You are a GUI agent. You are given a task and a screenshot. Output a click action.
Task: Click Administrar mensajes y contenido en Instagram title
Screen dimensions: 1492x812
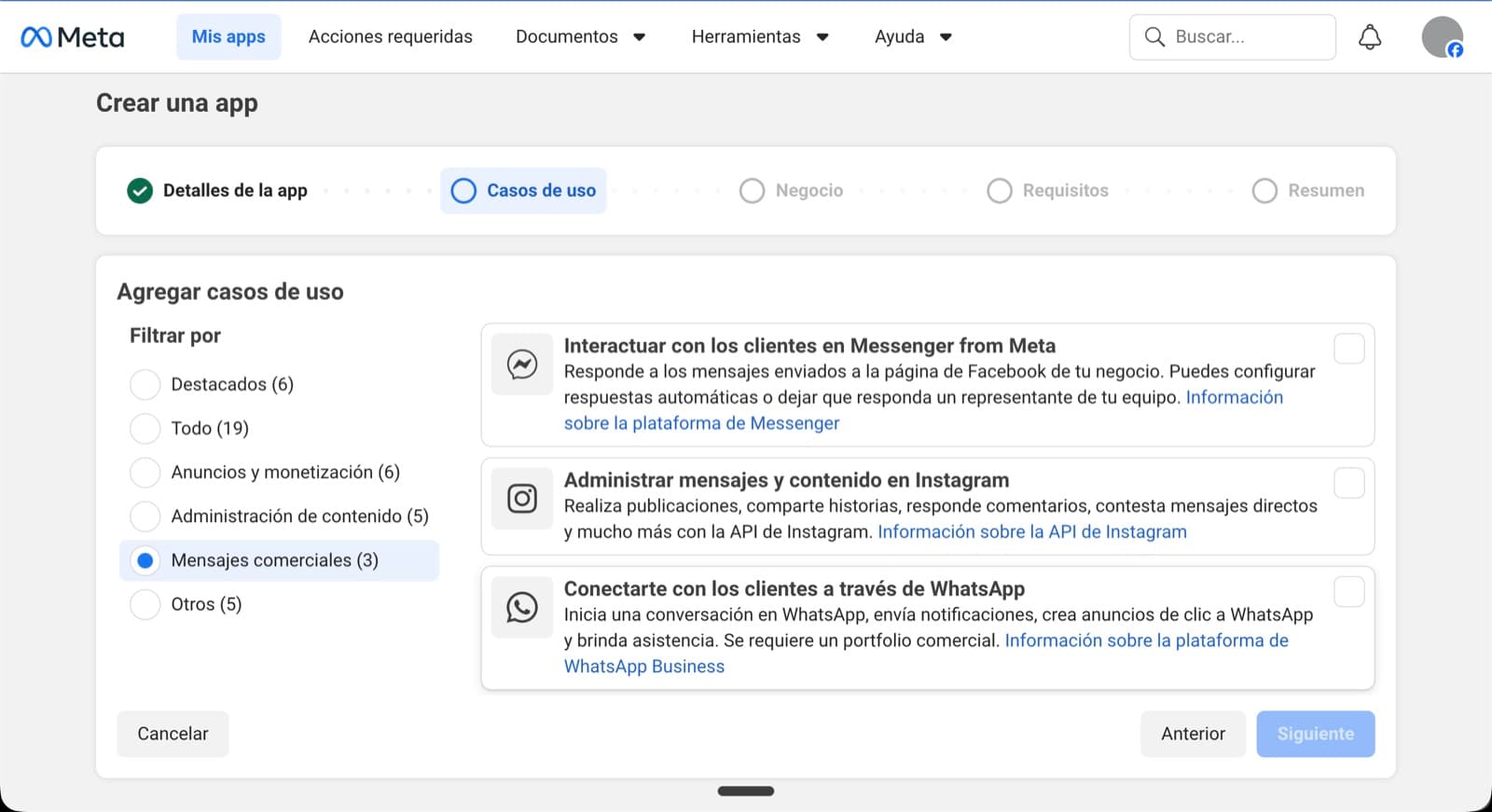click(x=786, y=480)
